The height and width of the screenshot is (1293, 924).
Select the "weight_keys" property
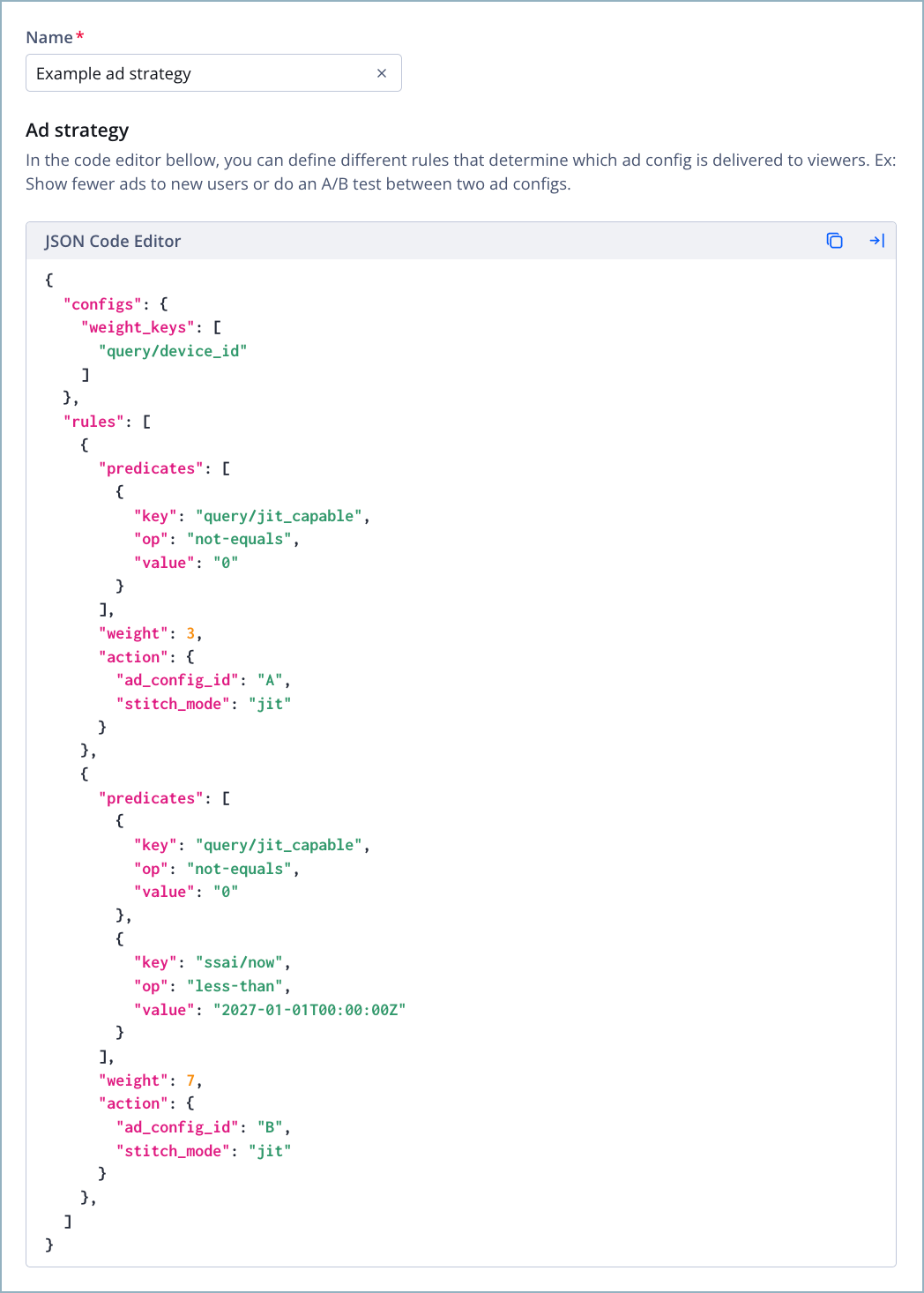pos(137,326)
